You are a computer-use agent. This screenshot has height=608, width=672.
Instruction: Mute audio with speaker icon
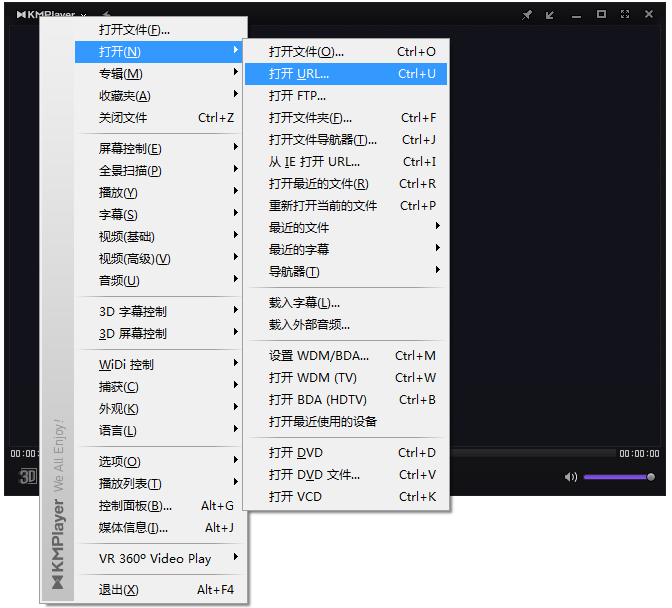pyautogui.click(x=571, y=477)
